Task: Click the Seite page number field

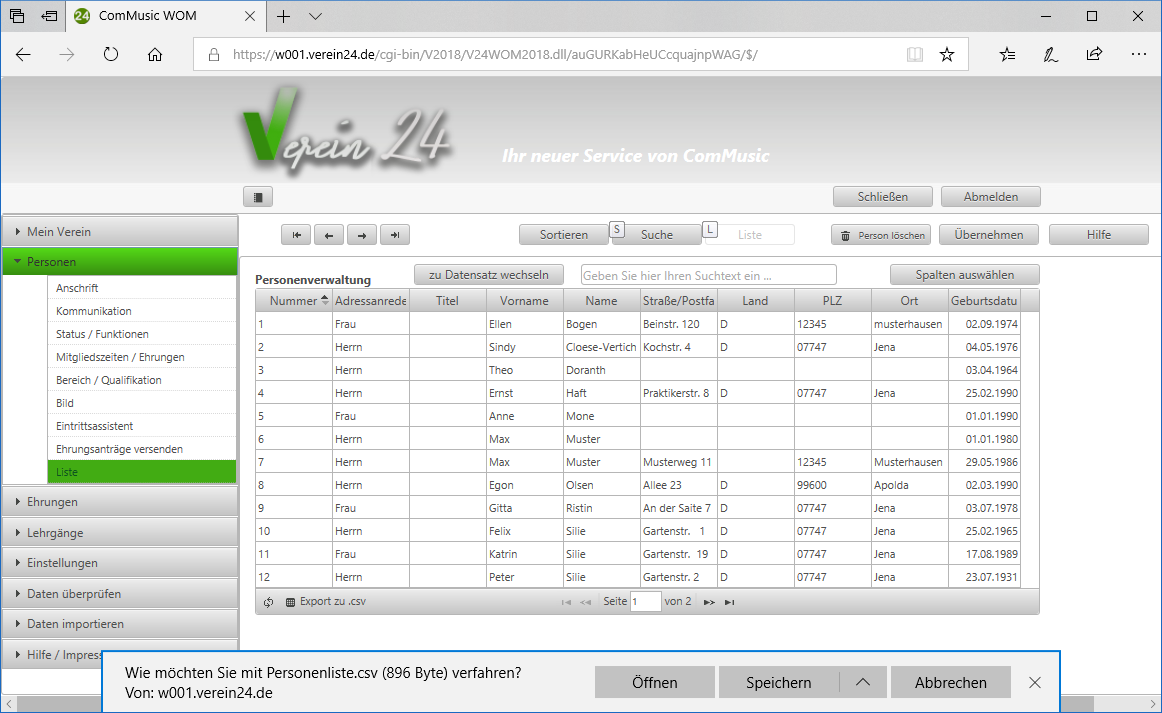Action: click(x=645, y=602)
